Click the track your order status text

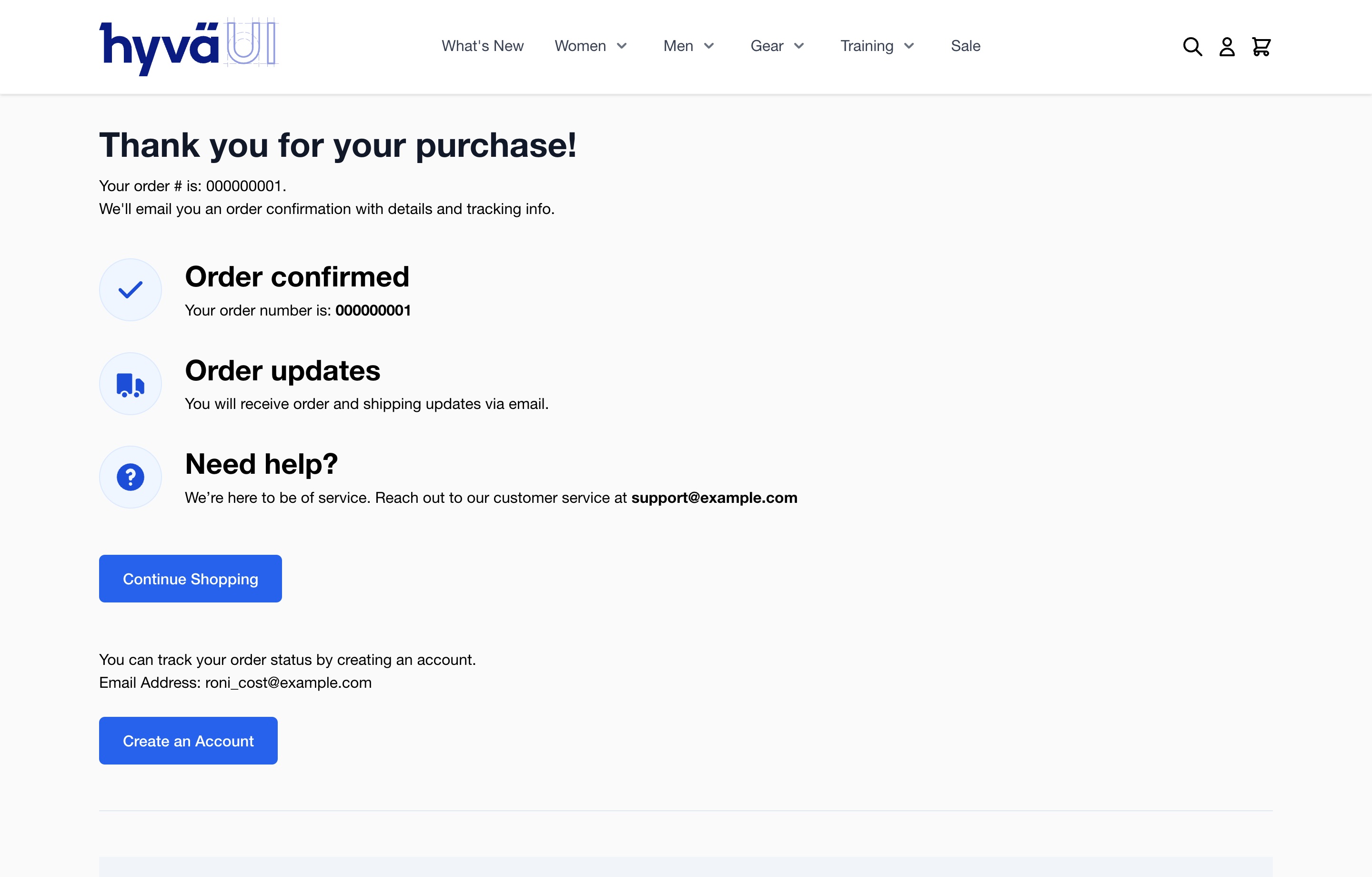point(287,660)
